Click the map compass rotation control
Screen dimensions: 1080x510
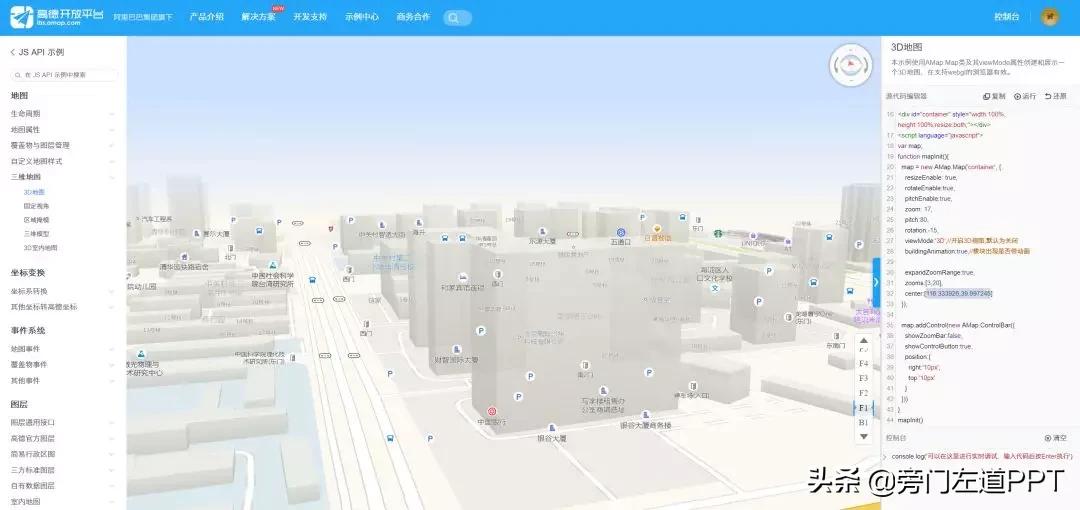point(851,65)
